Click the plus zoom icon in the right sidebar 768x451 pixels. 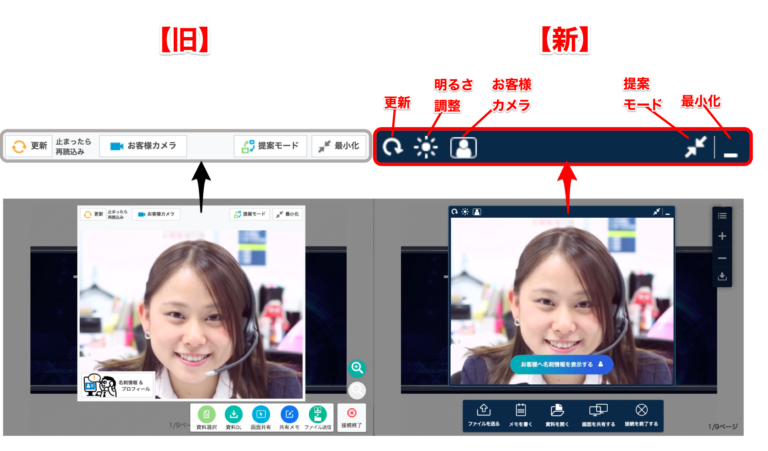pos(723,236)
